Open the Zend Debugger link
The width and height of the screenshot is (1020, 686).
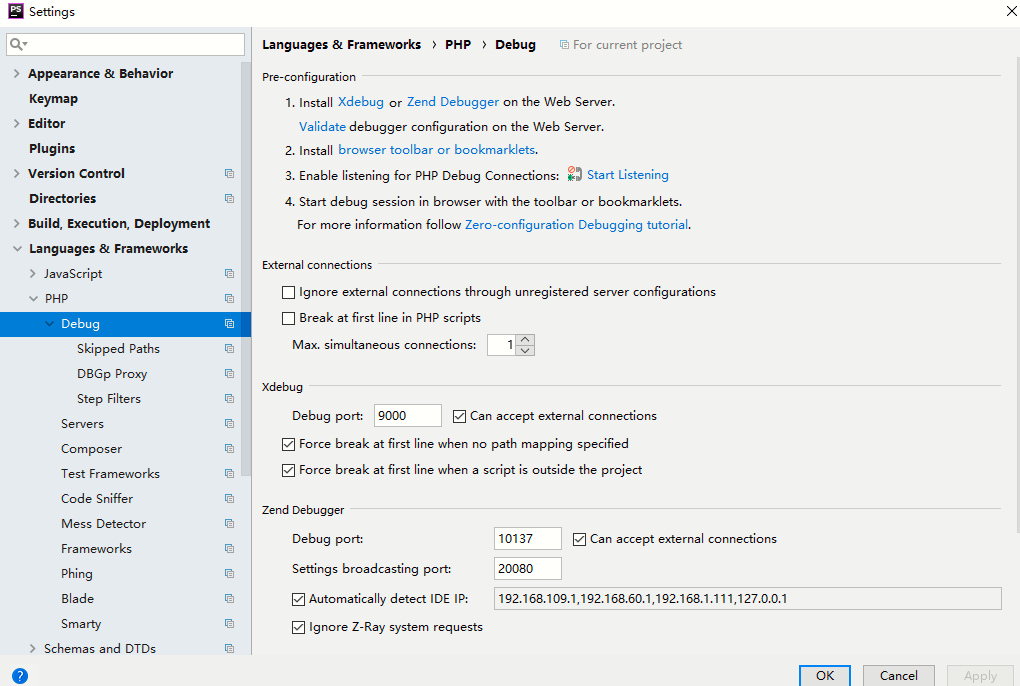coord(453,102)
